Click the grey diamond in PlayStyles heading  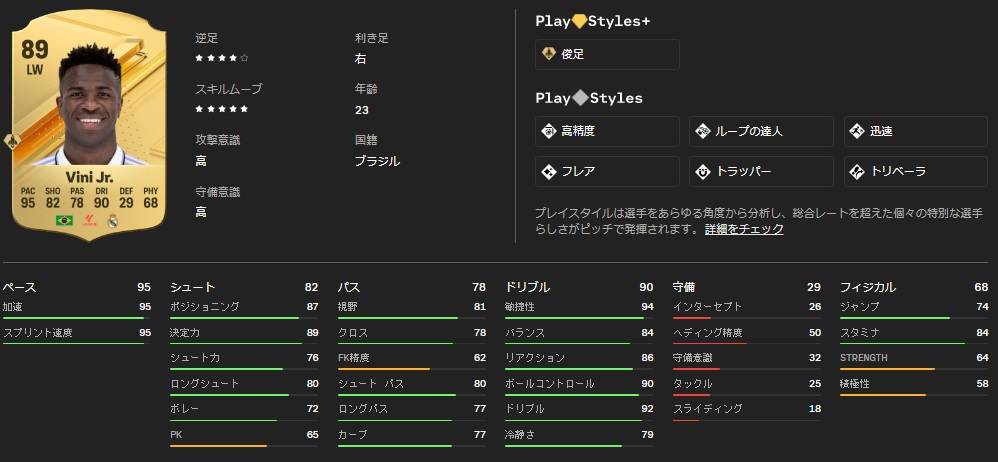click(579, 98)
